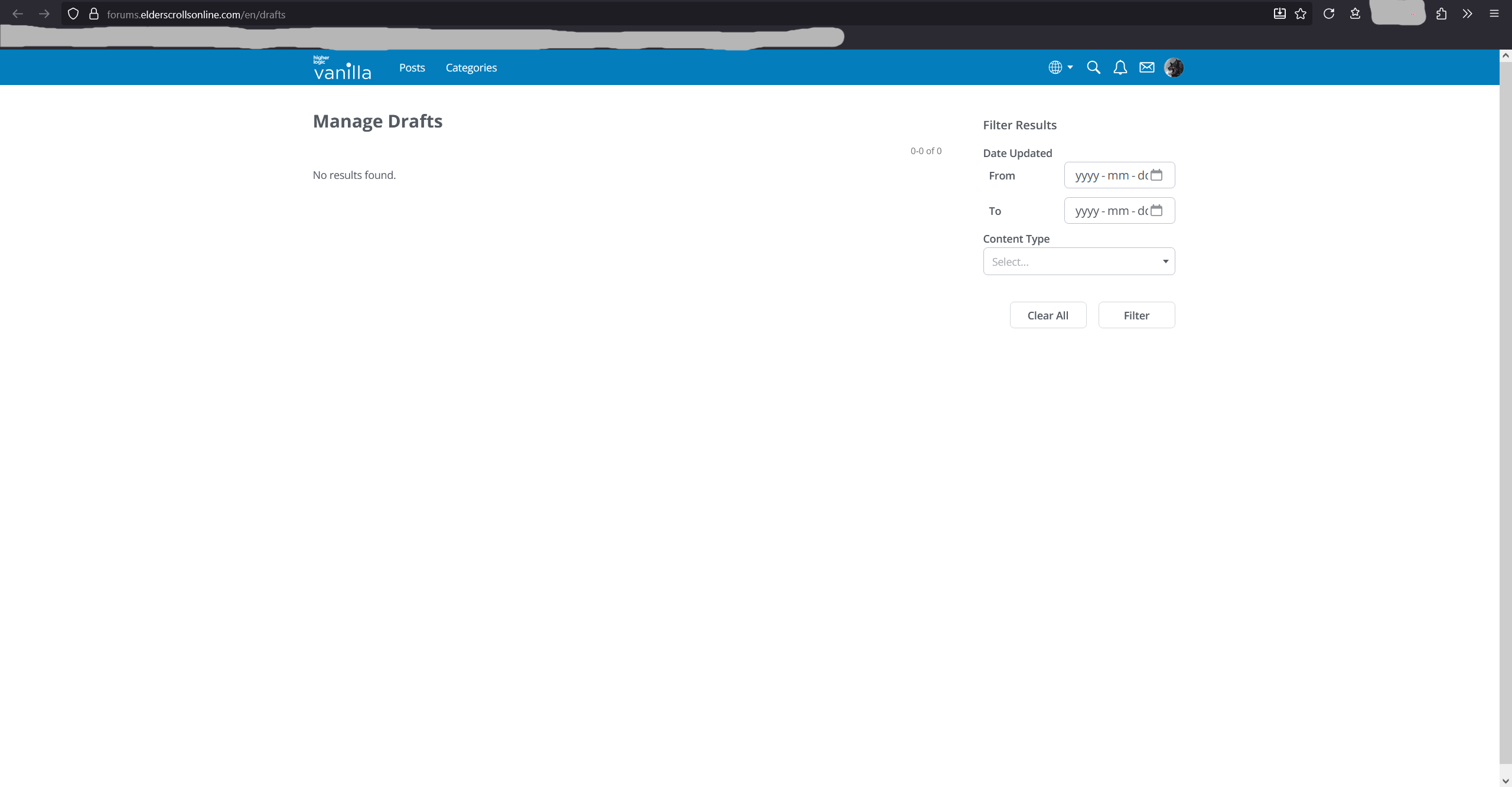The height and width of the screenshot is (787, 1512).
Task: Go to the Posts menu item
Action: tap(412, 68)
